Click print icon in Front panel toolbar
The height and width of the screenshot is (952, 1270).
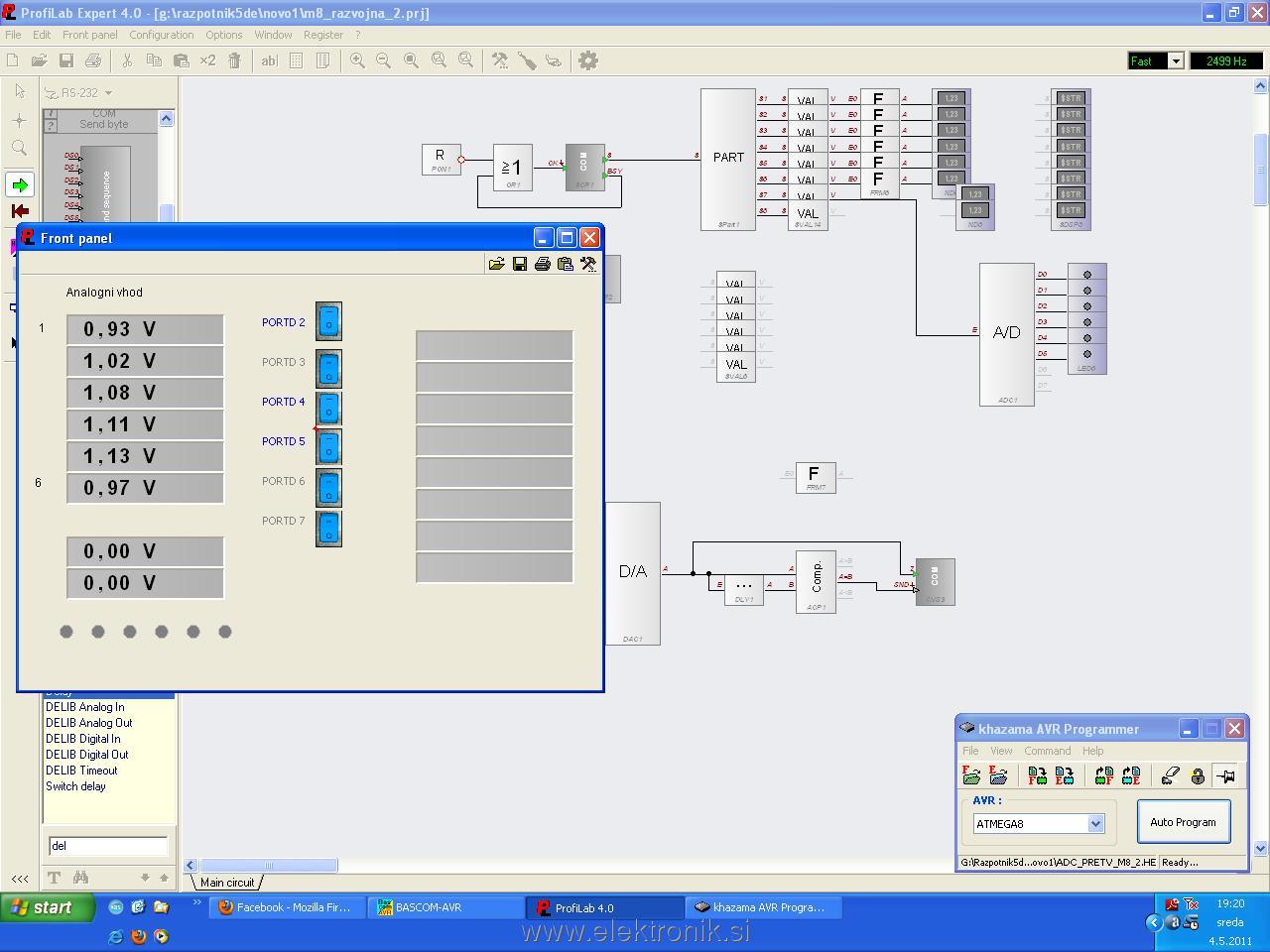click(542, 264)
